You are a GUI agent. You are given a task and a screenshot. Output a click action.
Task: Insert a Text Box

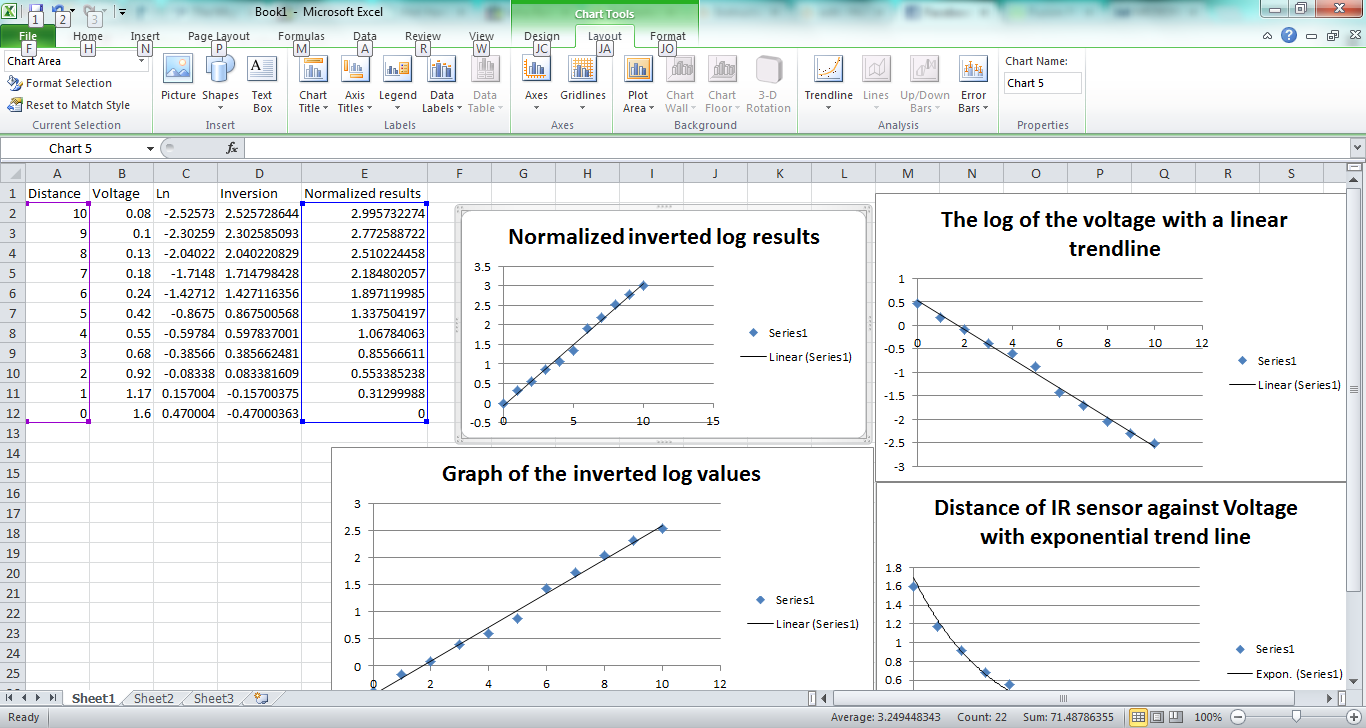tap(262, 84)
